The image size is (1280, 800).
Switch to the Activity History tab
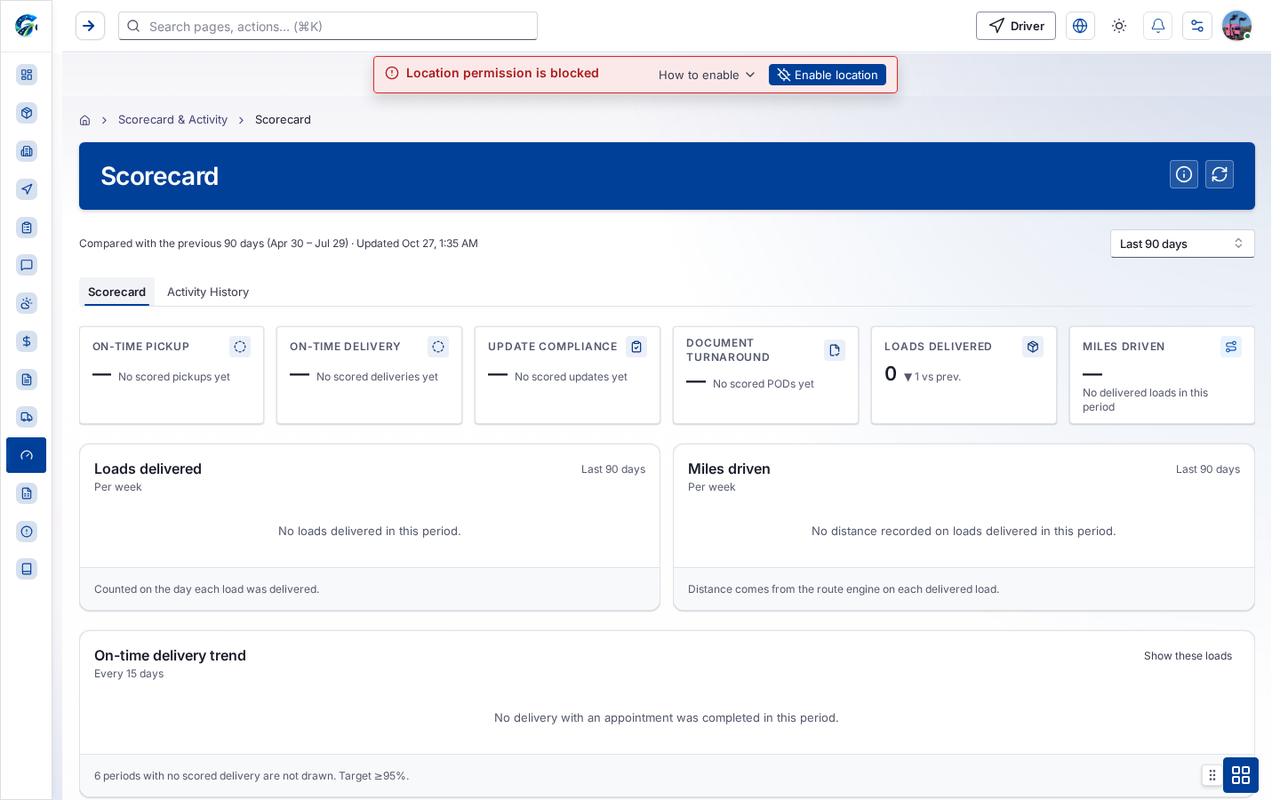click(208, 292)
